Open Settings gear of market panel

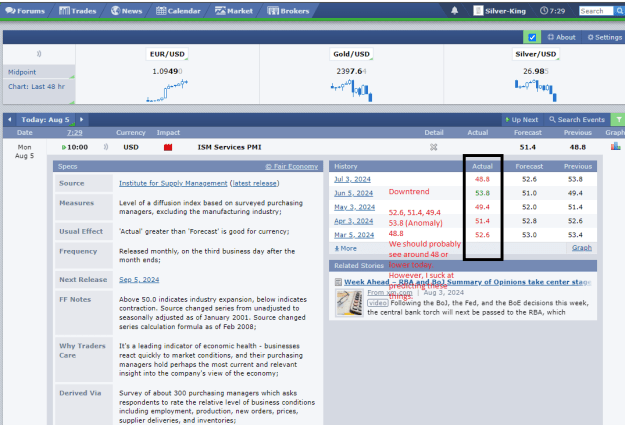(x=605, y=37)
